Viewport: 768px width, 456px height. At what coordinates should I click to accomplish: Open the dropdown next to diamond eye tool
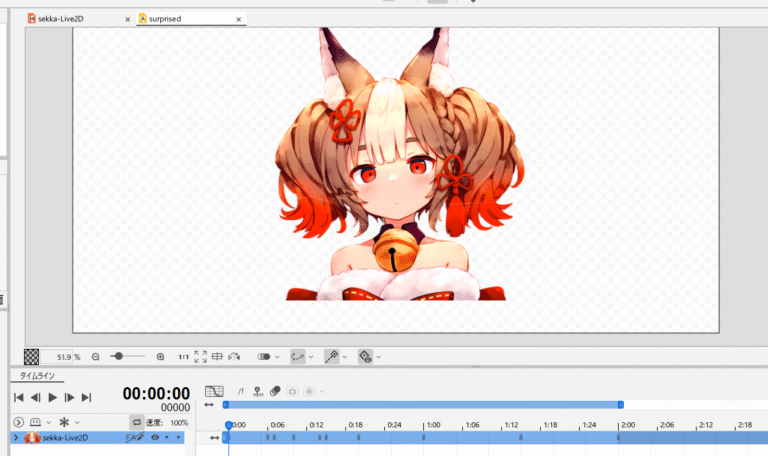pos(378,357)
